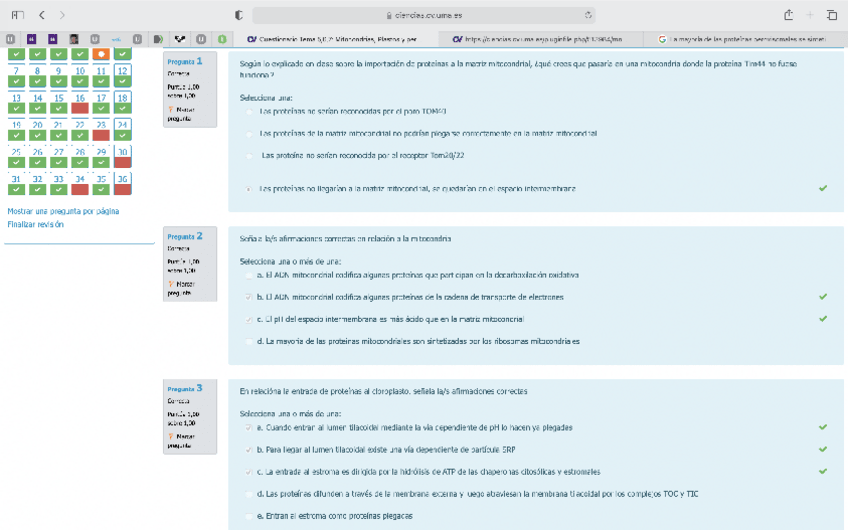Open the tab overview icon
The height and width of the screenshot is (530, 848).
click(x=832, y=15)
